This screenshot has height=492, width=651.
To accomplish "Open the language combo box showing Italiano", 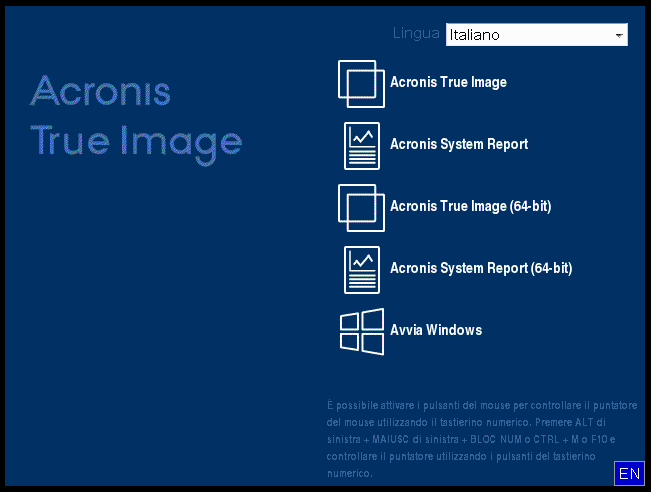I will (536, 35).
